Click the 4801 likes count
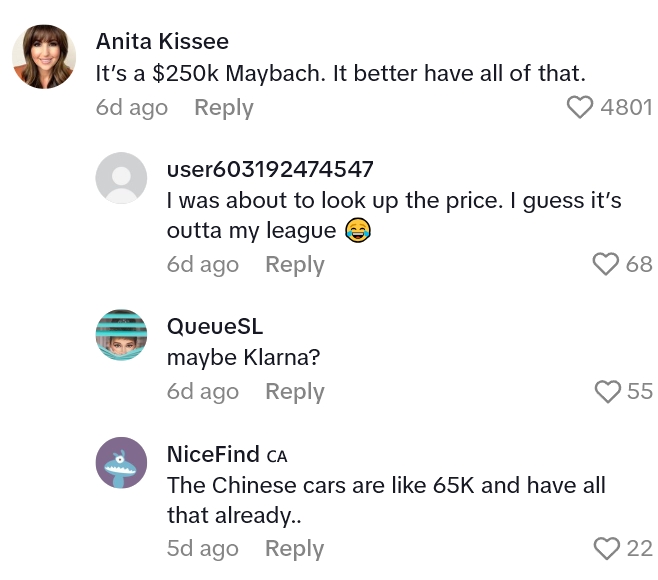Viewport: 658px width, 580px height. point(627,107)
